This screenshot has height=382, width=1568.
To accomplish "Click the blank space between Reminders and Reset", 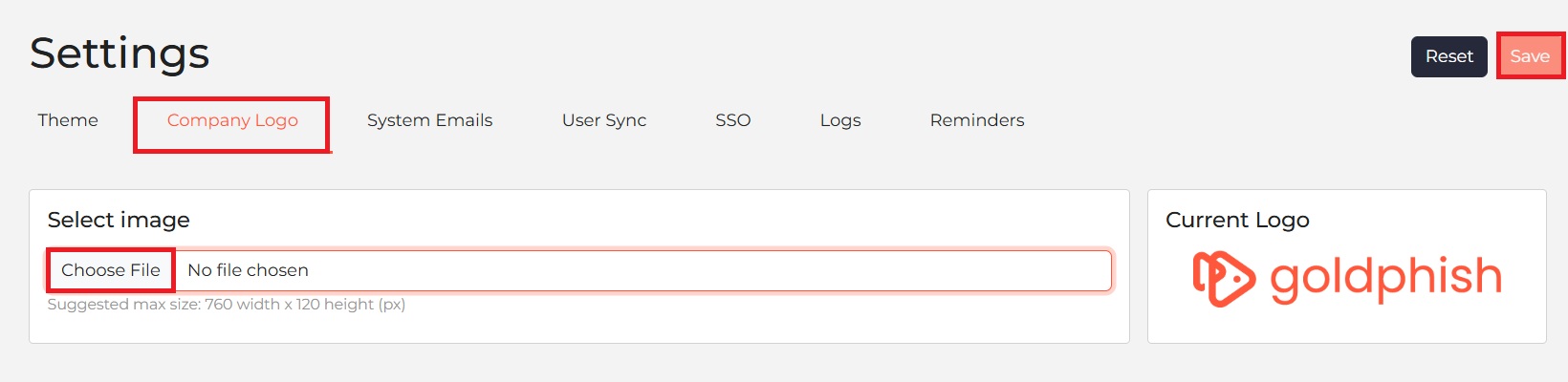I will point(1214,120).
